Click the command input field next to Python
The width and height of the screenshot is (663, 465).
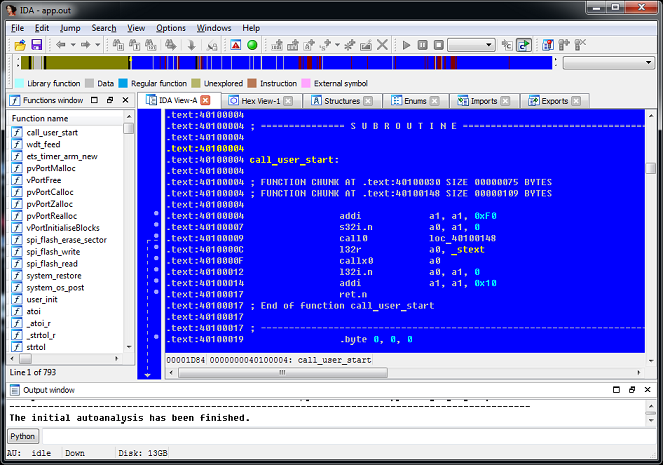349,436
